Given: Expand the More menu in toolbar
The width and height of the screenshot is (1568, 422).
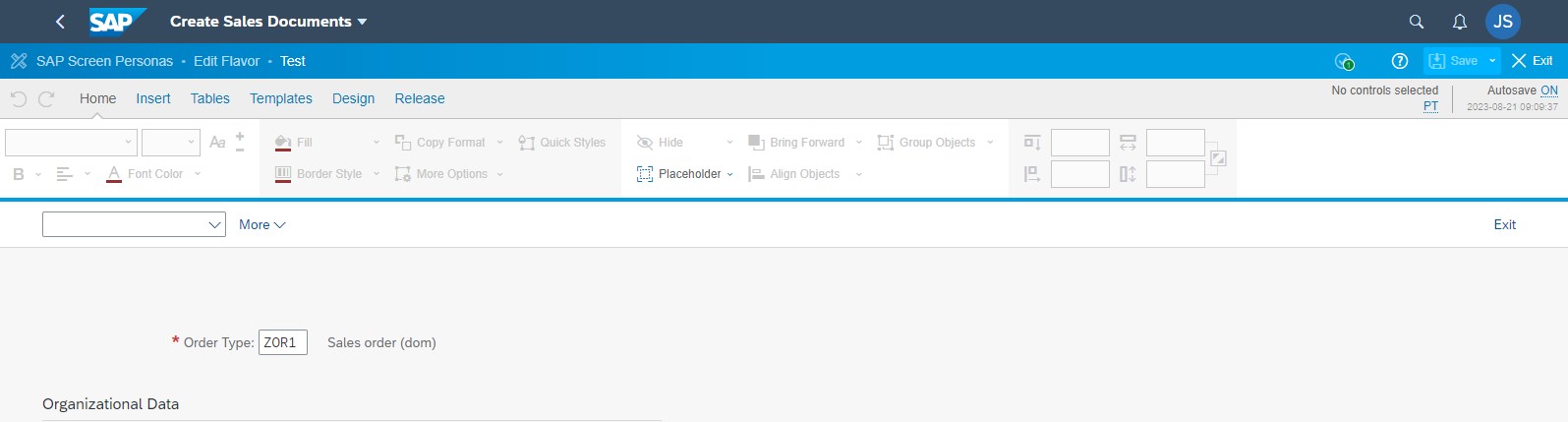Looking at the screenshot, I should (261, 224).
